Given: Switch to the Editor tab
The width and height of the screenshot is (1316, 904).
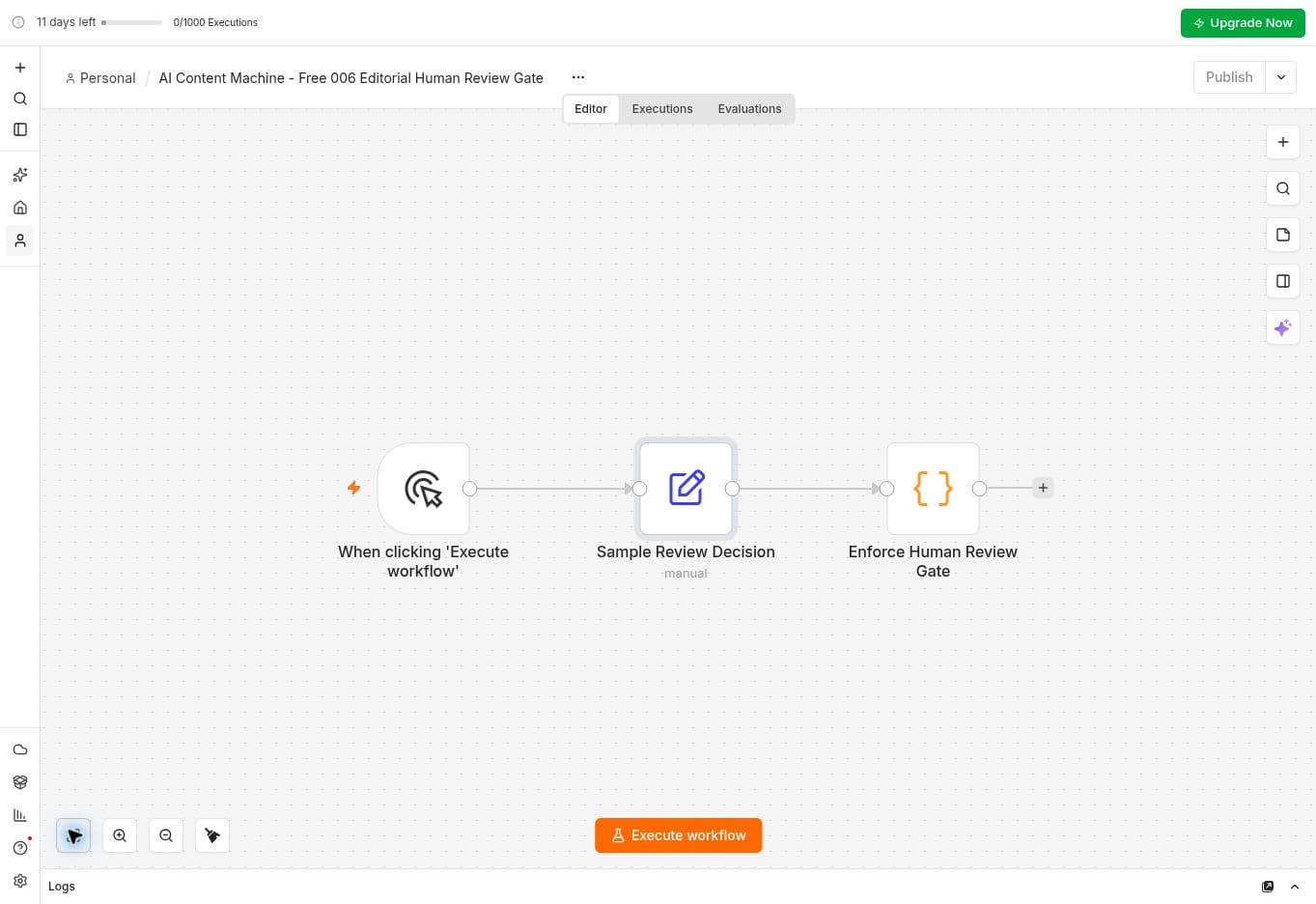Looking at the screenshot, I should point(591,109).
